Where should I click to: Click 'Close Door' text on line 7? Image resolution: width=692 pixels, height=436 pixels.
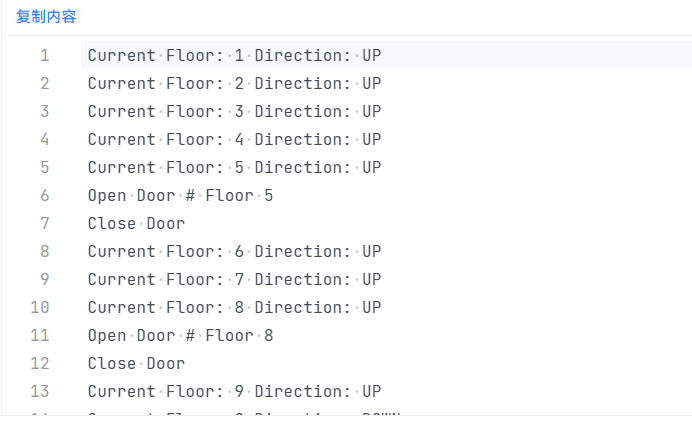136,224
